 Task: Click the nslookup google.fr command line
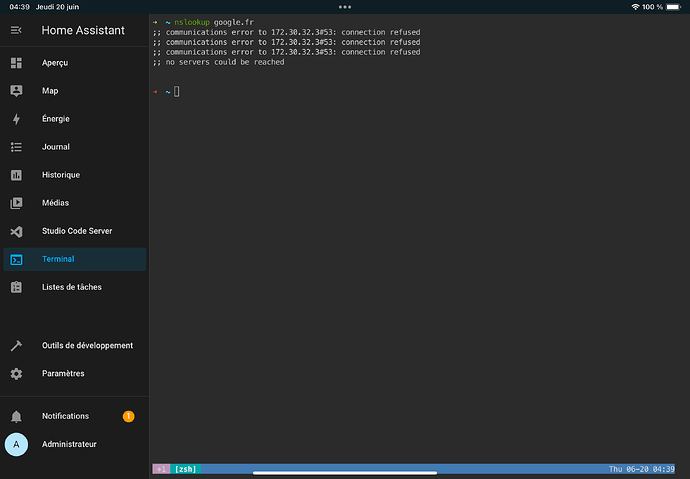[214, 22]
